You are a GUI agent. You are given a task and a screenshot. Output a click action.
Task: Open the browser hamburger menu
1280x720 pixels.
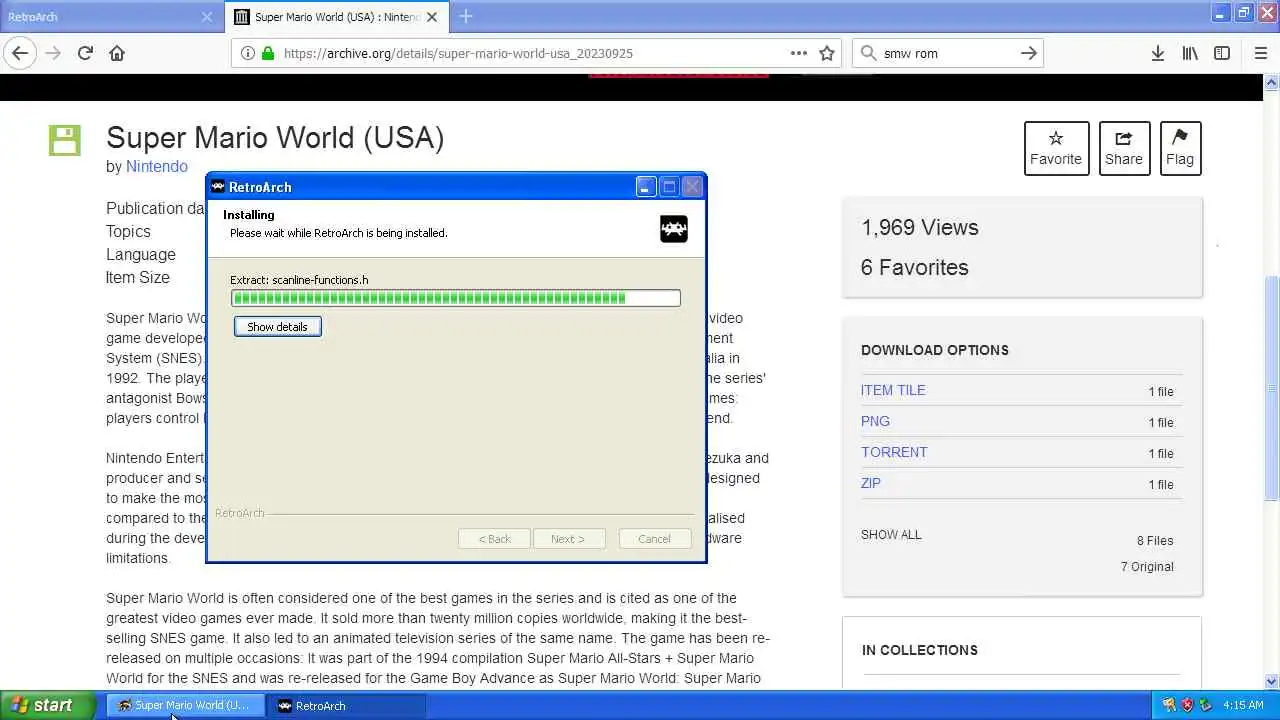(1260, 53)
